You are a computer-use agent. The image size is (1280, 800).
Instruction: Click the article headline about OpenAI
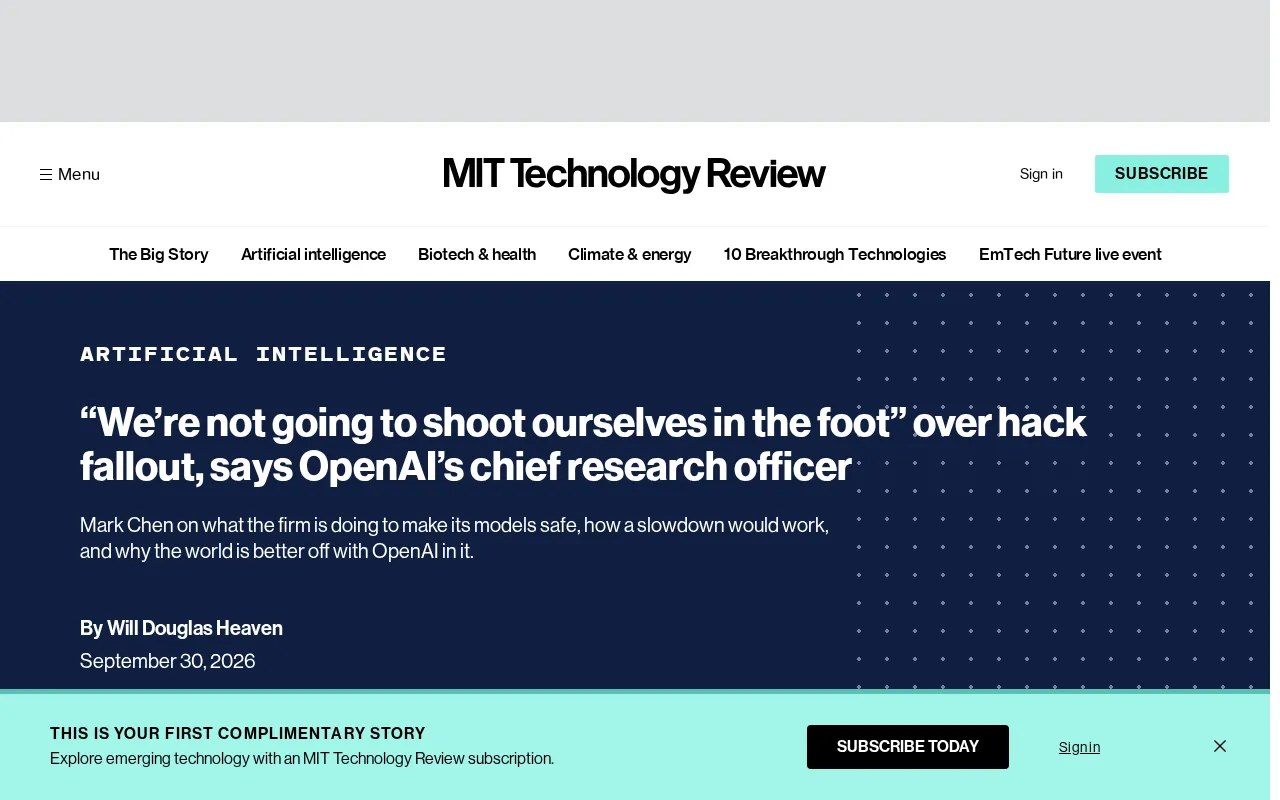tap(583, 444)
